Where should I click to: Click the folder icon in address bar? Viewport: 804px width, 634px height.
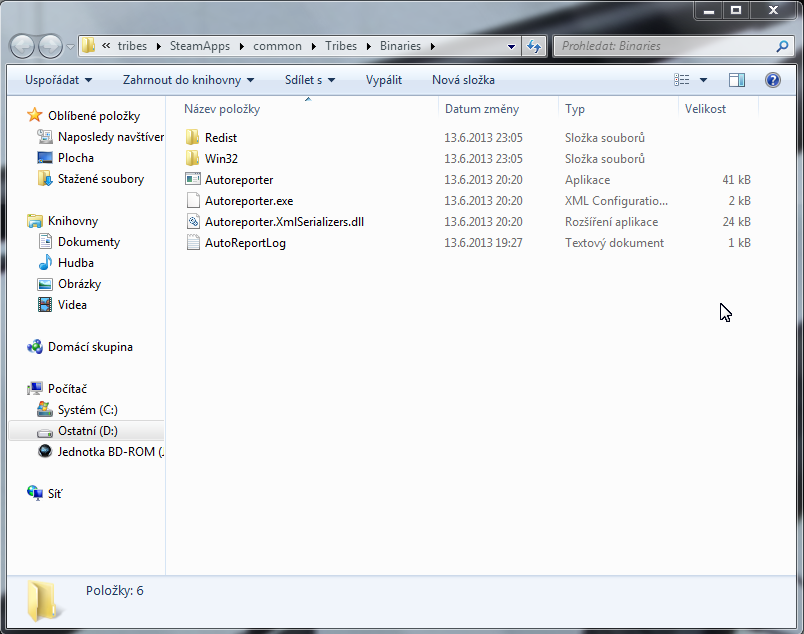coord(88,46)
